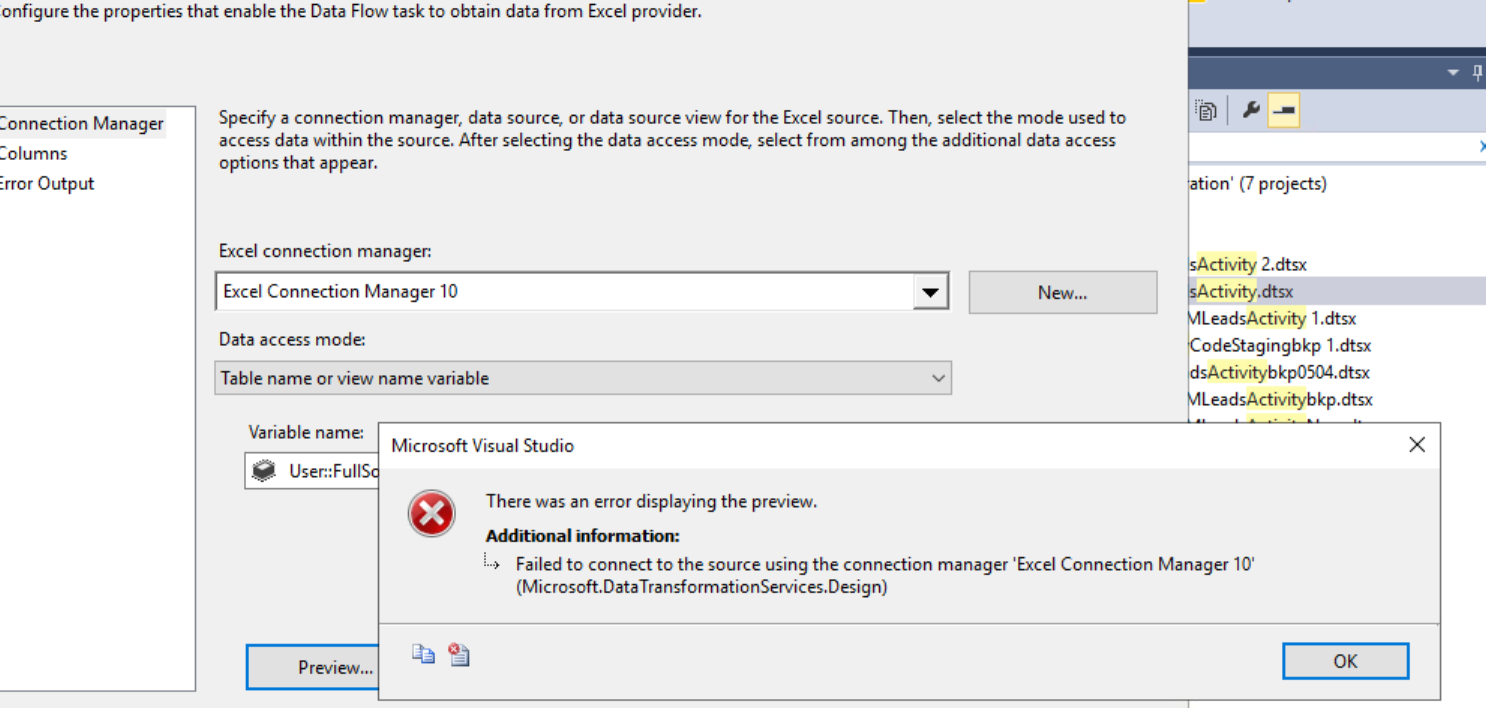Click OK to dismiss the error
Image resolution: width=1486 pixels, height=708 pixels.
[x=1345, y=661]
